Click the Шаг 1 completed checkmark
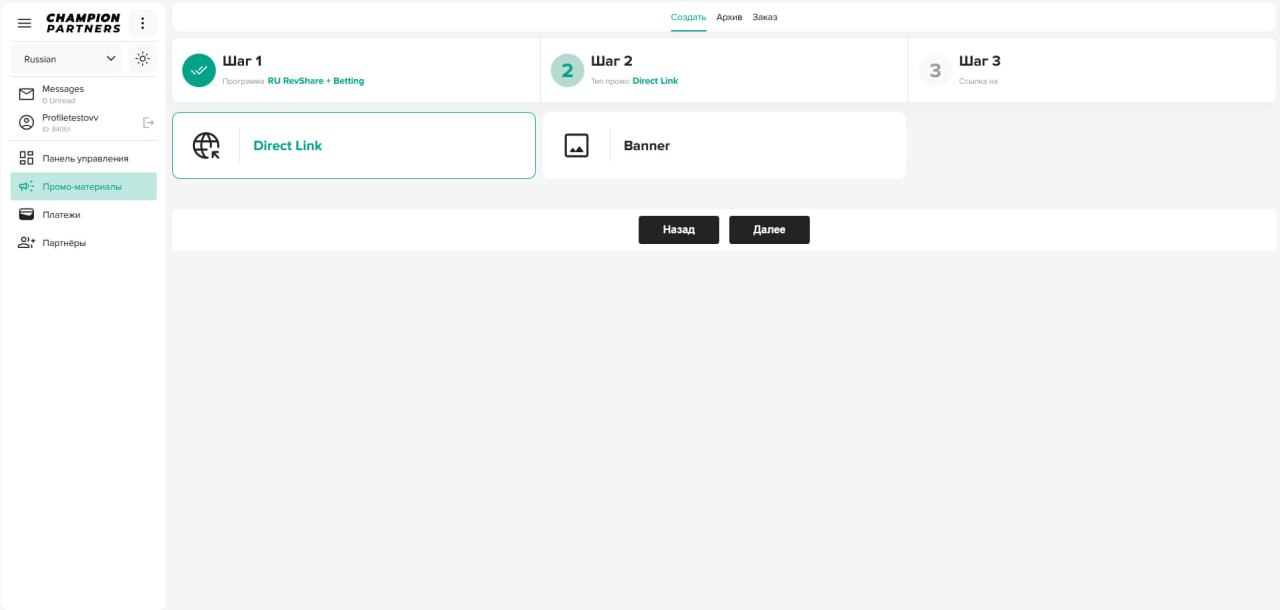1280x610 pixels. click(199, 70)
